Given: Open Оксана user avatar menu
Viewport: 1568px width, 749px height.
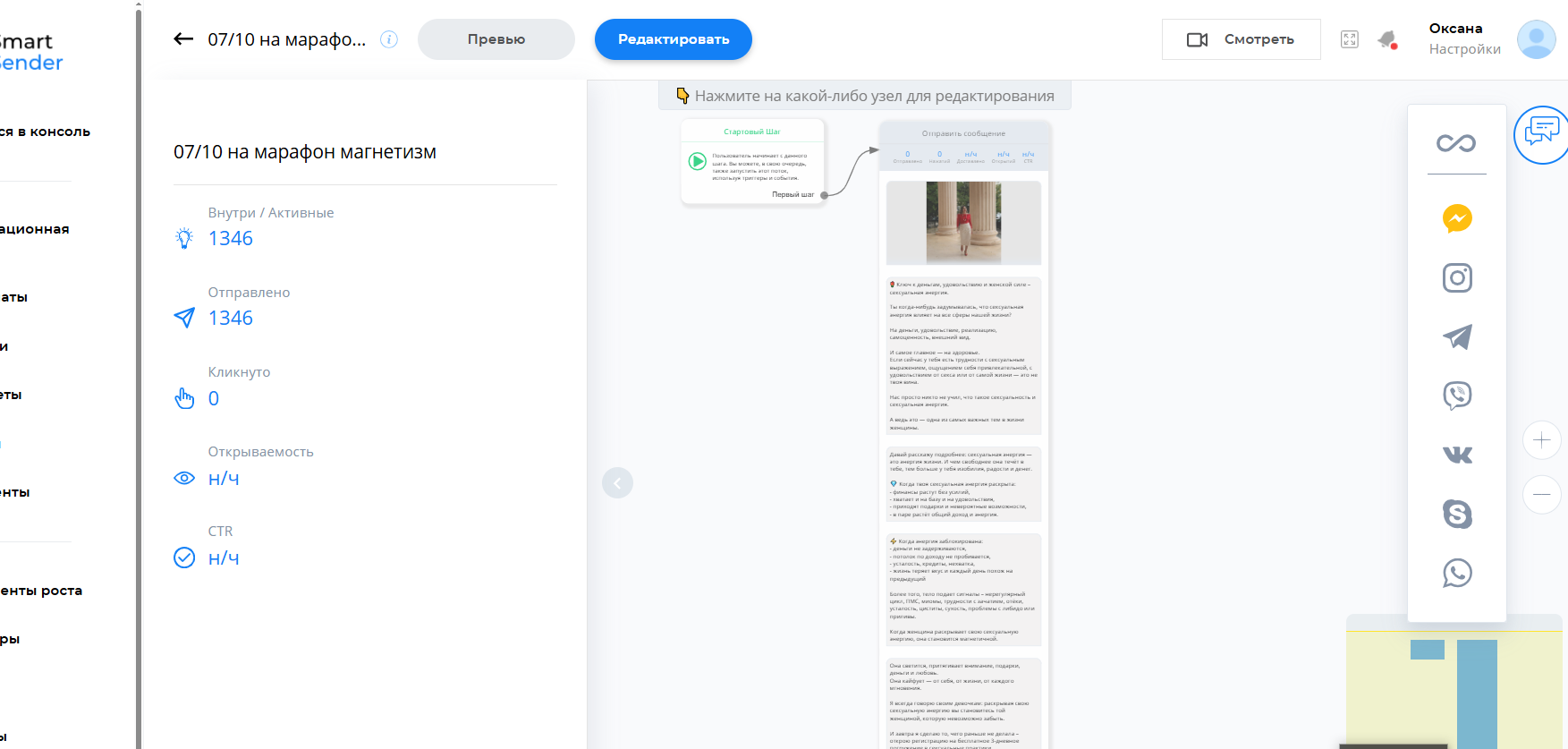Looking at the screenshot, I should click(x=1537, y=39).
